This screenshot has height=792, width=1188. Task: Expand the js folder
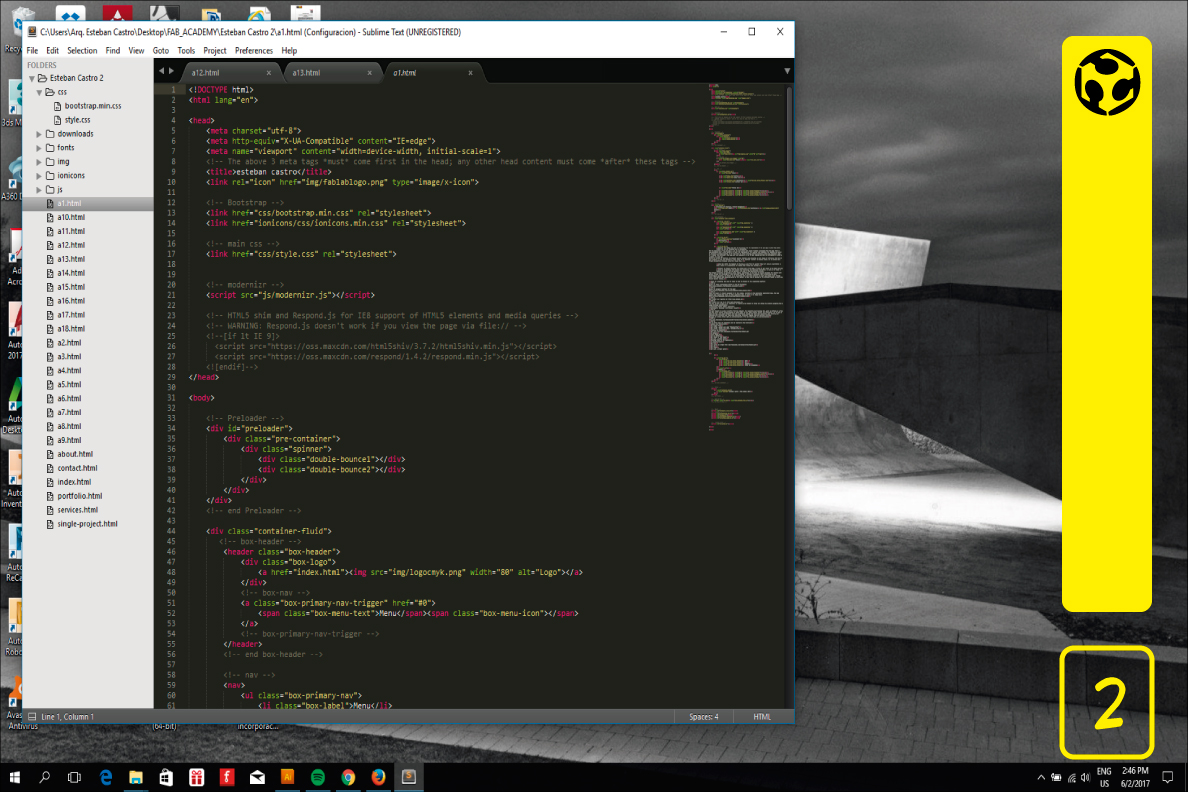tap(39, 189)
